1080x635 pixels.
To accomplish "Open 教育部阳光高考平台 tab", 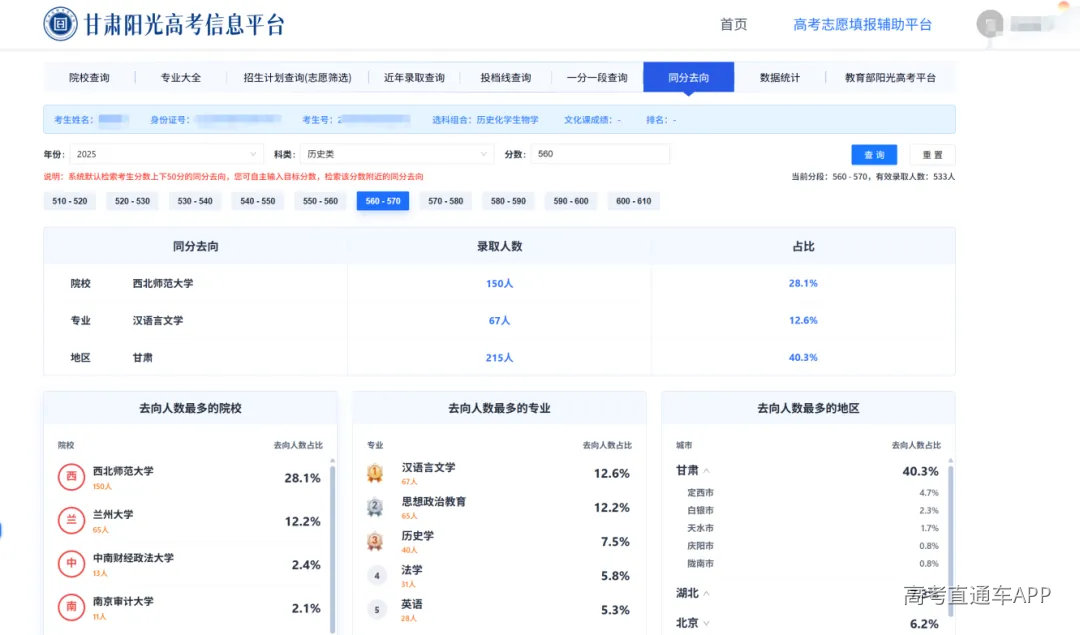I will click(x=891, y=78).
